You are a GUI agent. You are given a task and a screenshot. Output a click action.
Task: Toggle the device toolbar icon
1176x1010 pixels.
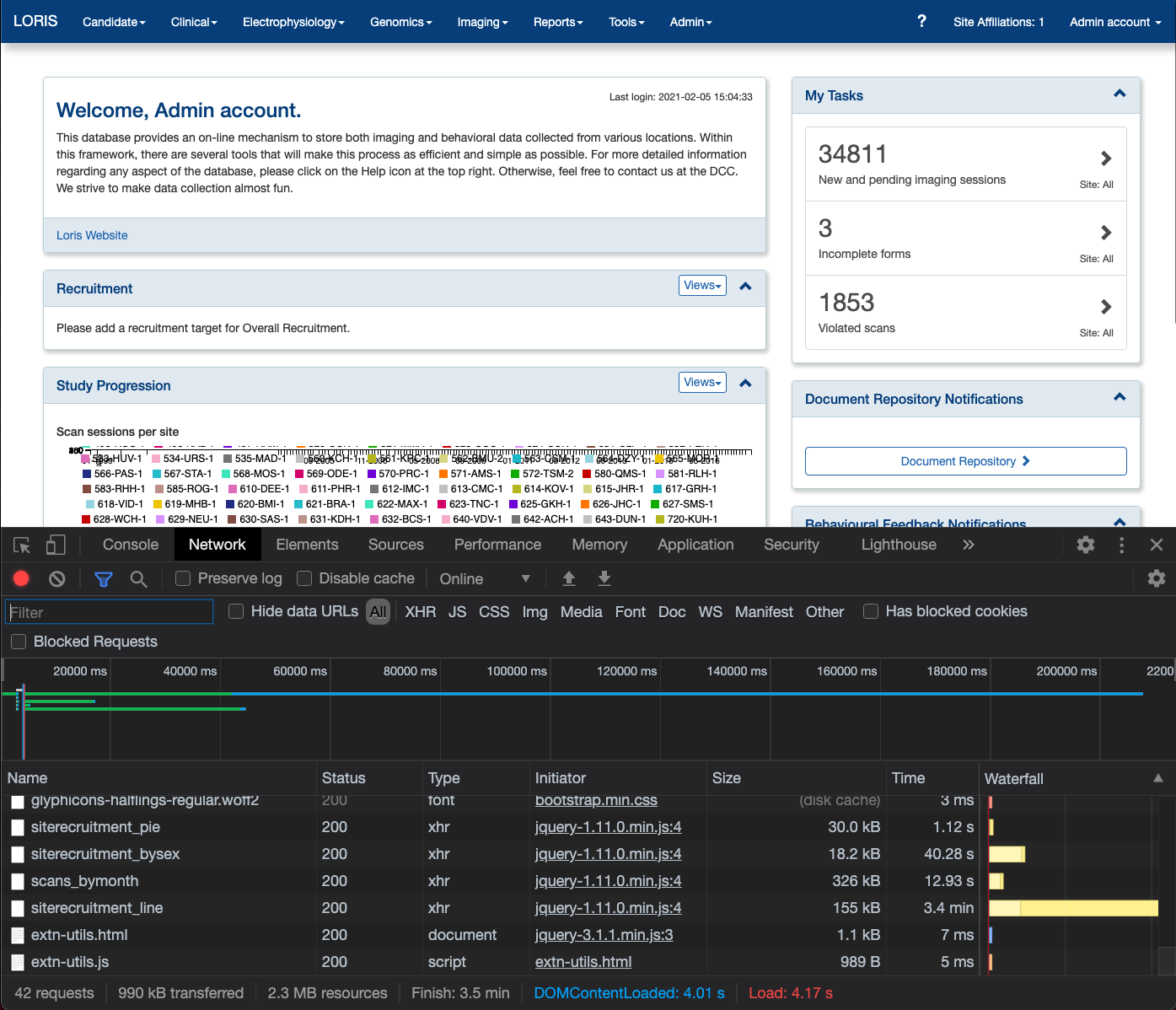56,545
